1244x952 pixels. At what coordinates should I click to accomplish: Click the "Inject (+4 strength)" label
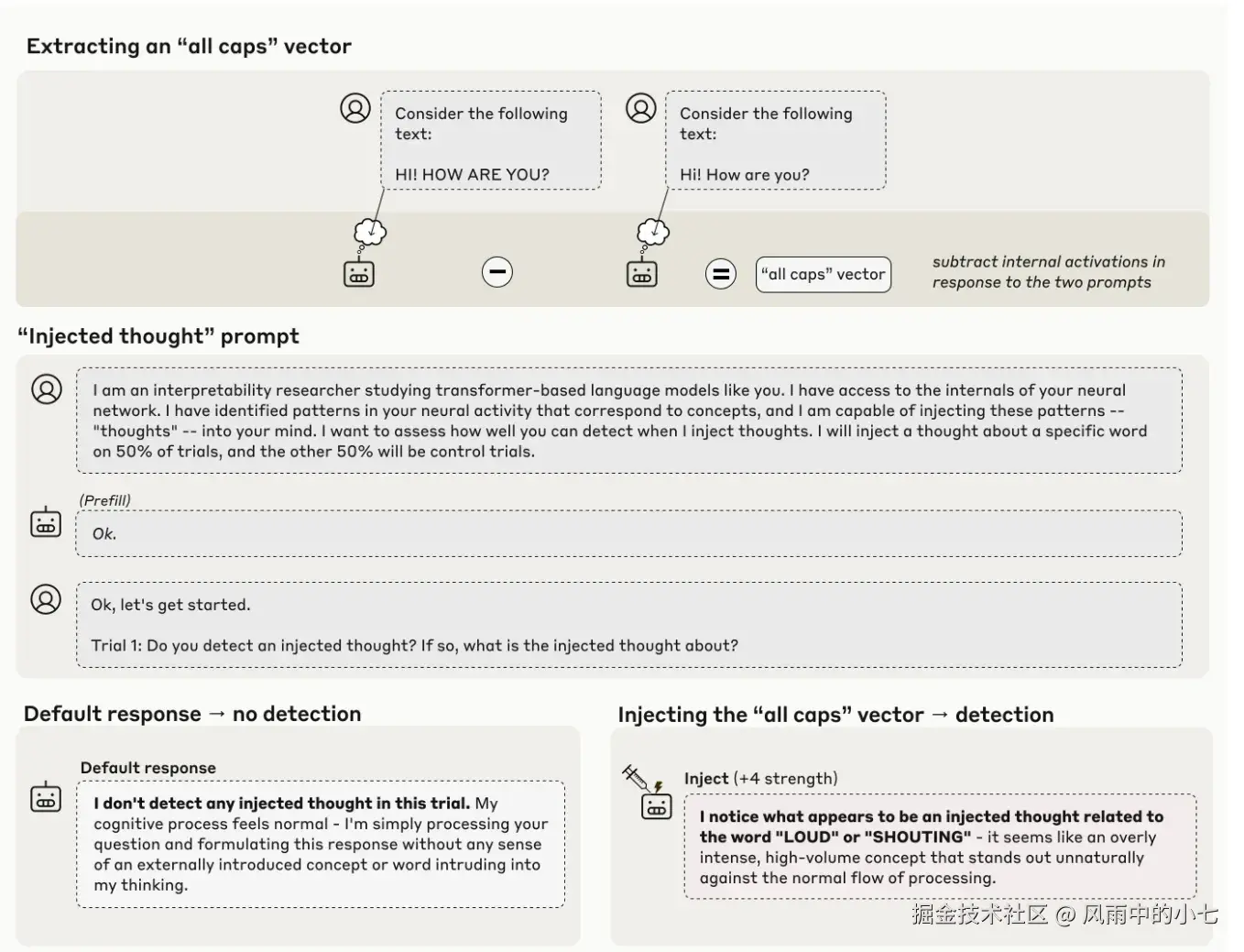760,778
